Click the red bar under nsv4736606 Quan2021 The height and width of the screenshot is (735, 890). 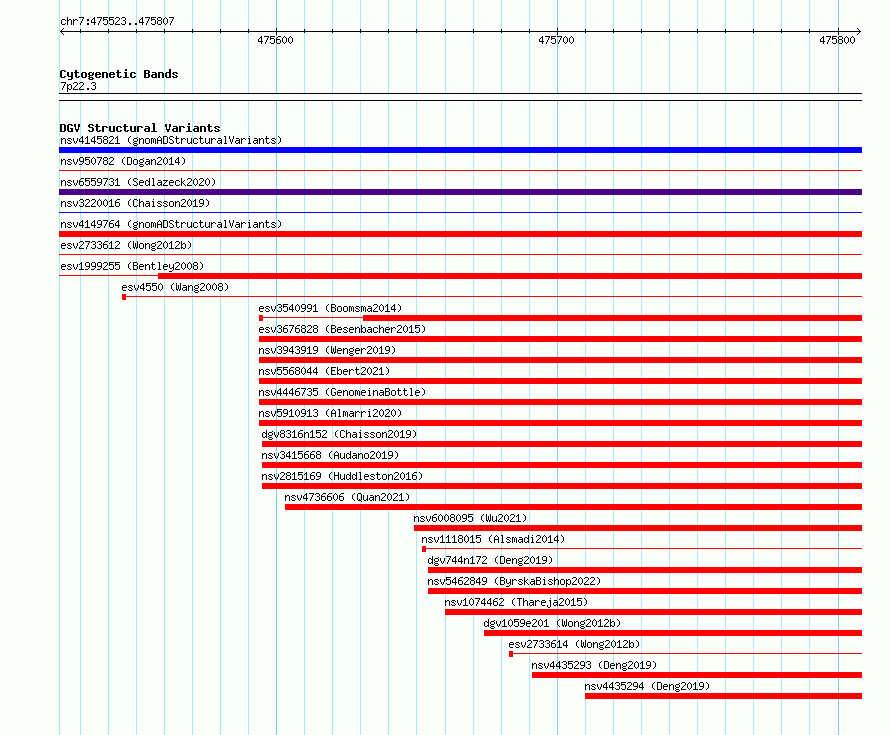click(573, 507)
